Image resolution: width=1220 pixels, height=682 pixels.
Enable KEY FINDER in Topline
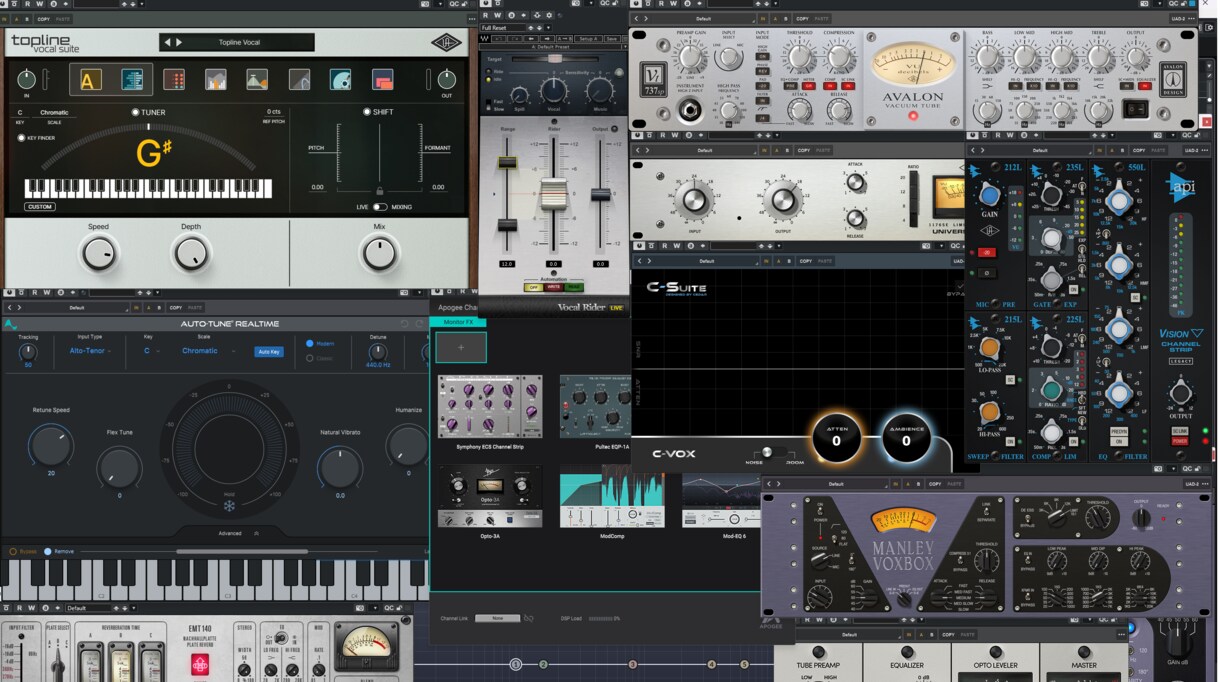pyautogui.click(x=21, y=138)
